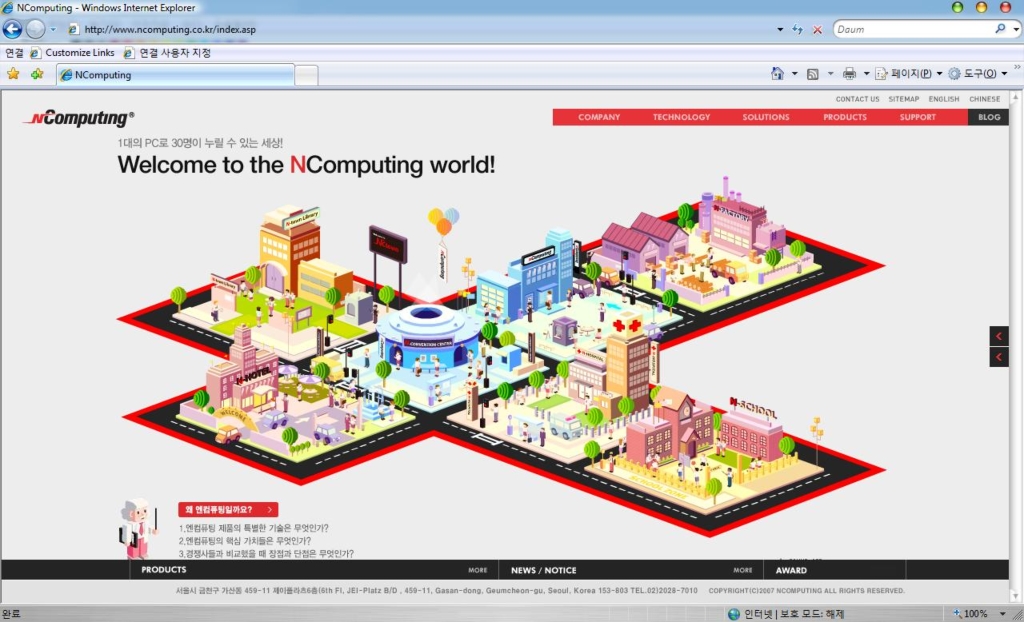Click the NComputing logo

coord(78,118)
